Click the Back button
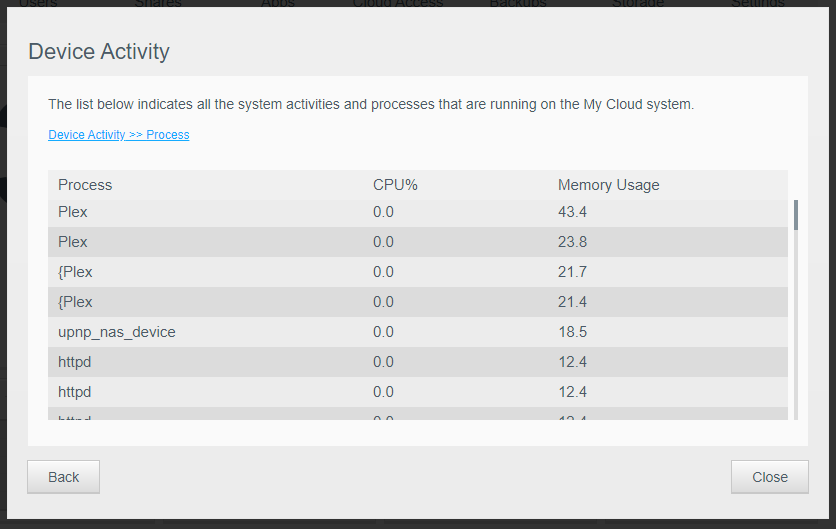This screenshot has width=836, height=529. (63, 477)
